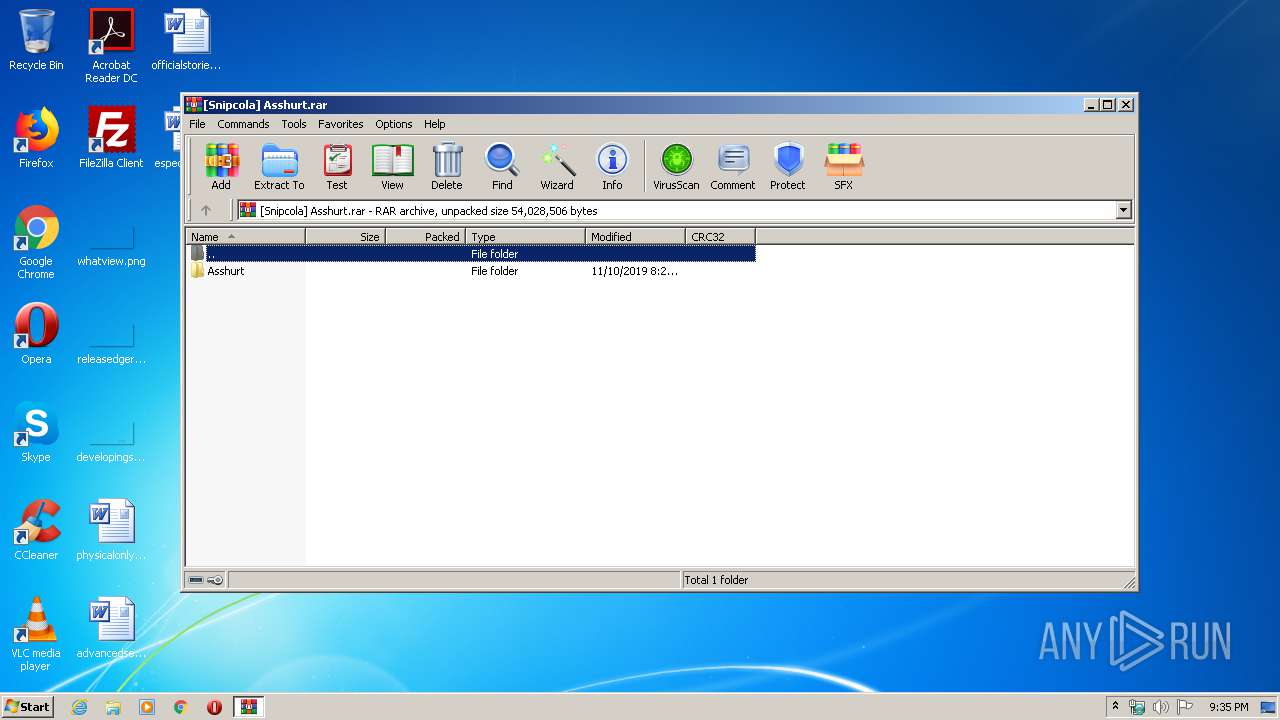The width and height of the screenshot is (1280, 720).
Task: Open the FileZilla Client desktop shortcut
Action: click(x=111, y=138)
